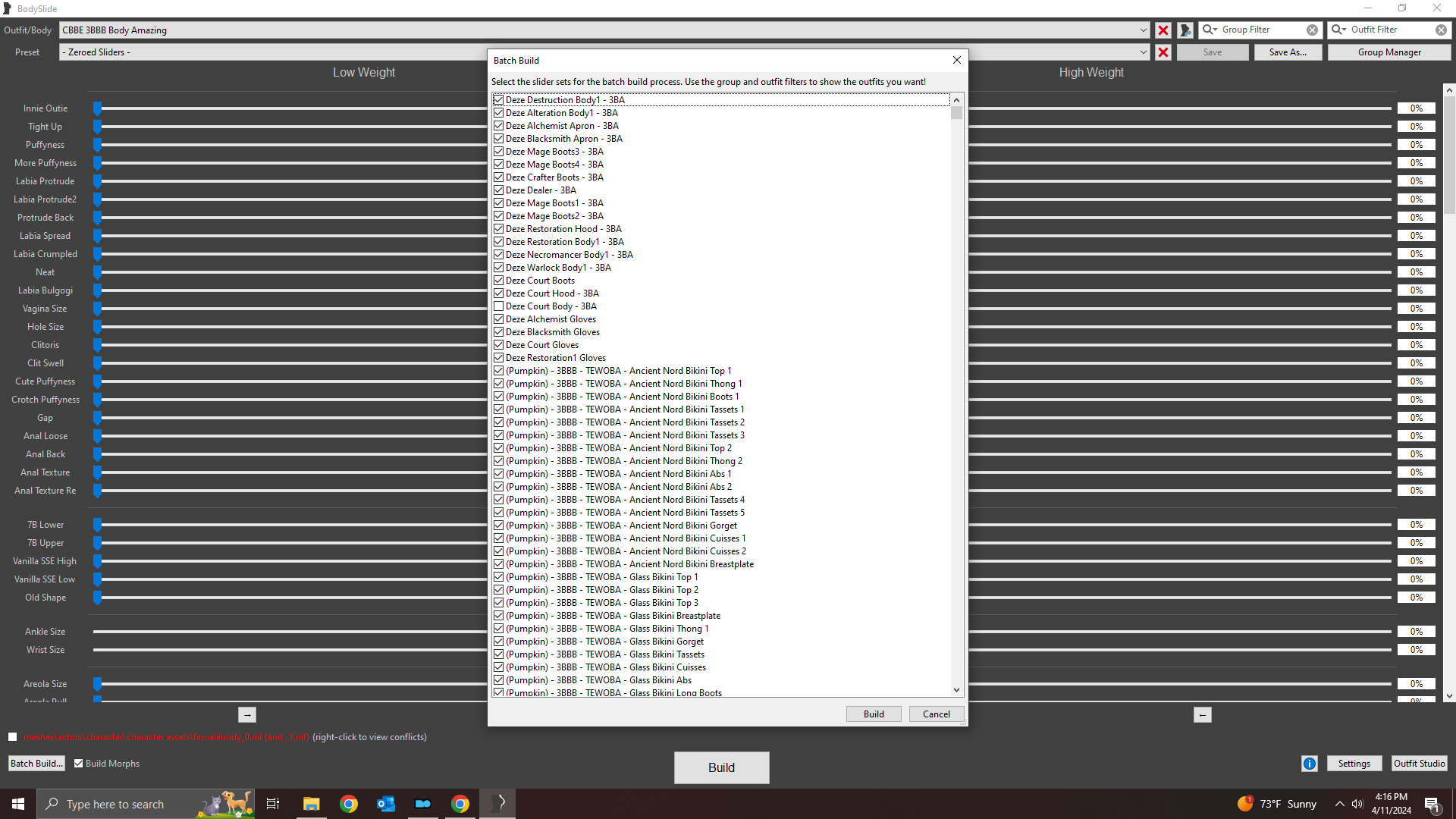Expand the Outfit/Body dropdown

(1144, 30)
